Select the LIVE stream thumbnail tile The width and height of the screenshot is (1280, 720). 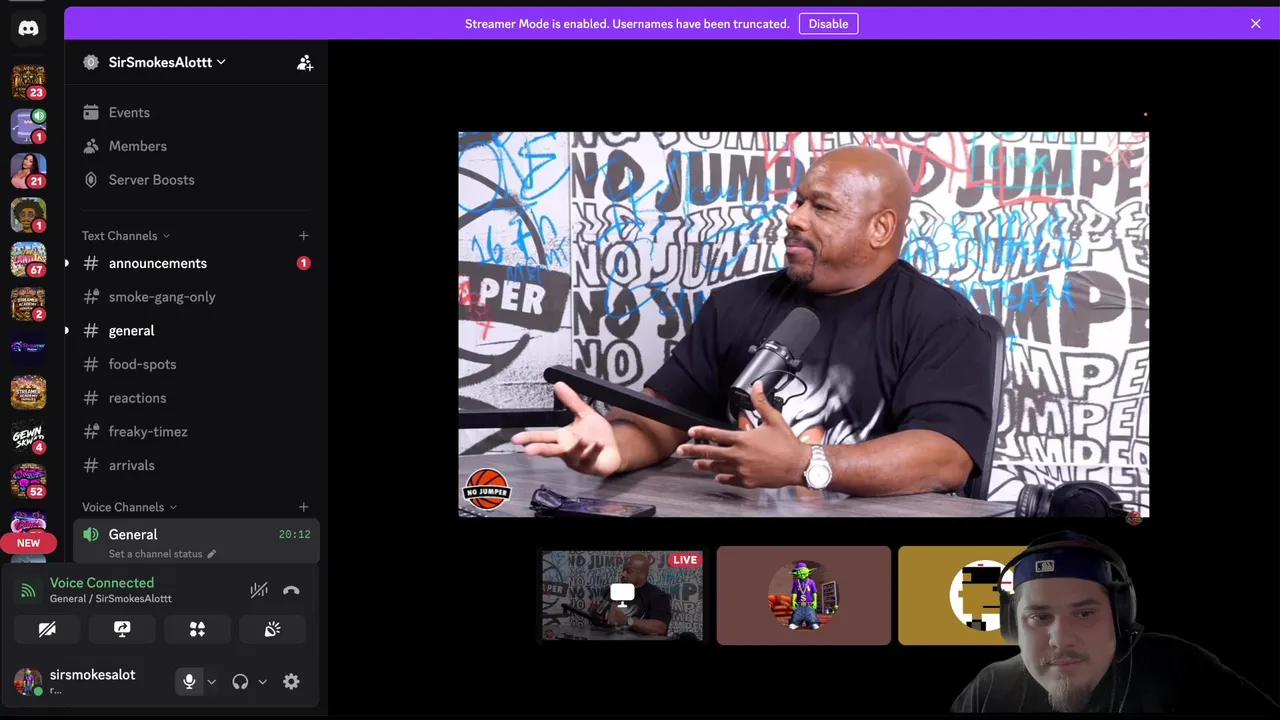(x=622, y=595)
